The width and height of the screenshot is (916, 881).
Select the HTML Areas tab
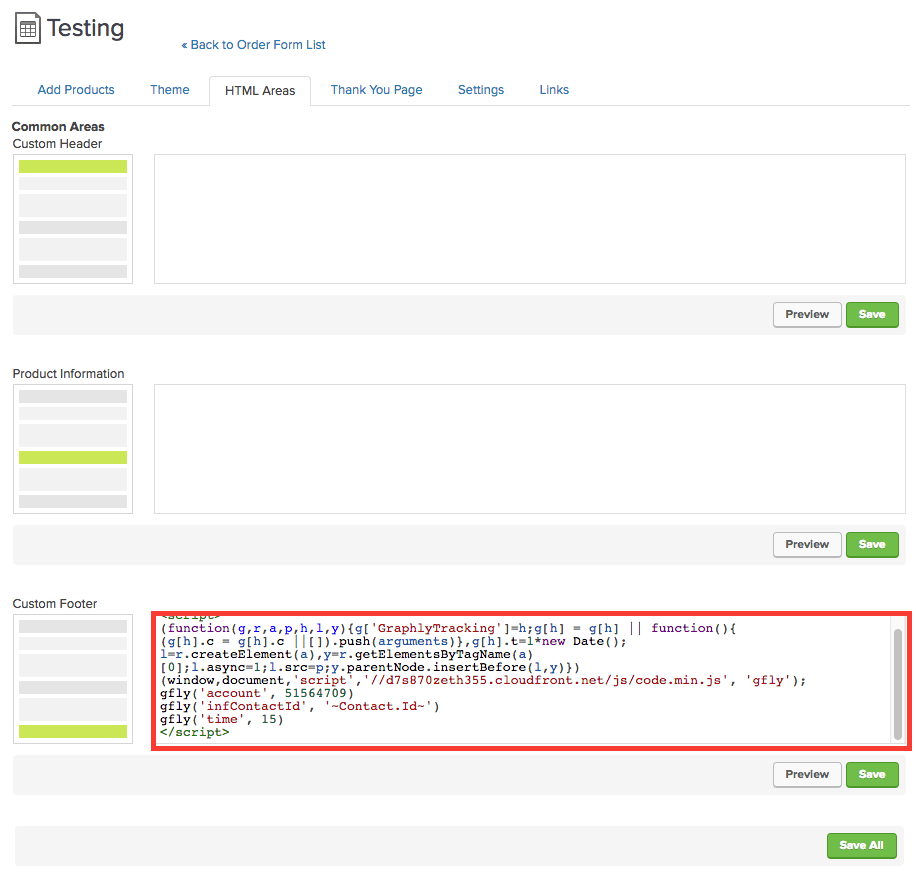click(260, 91)
